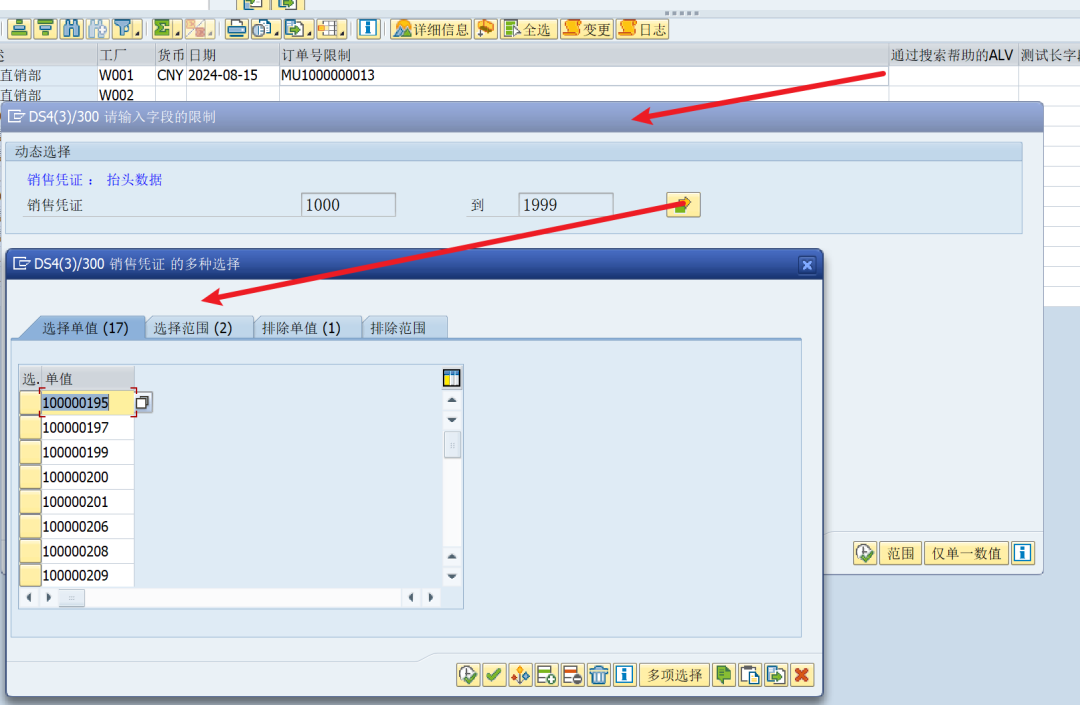Click the greyed-out Subtotals icon
Viewport: 1080px width, 705px height.
[200, 29]
